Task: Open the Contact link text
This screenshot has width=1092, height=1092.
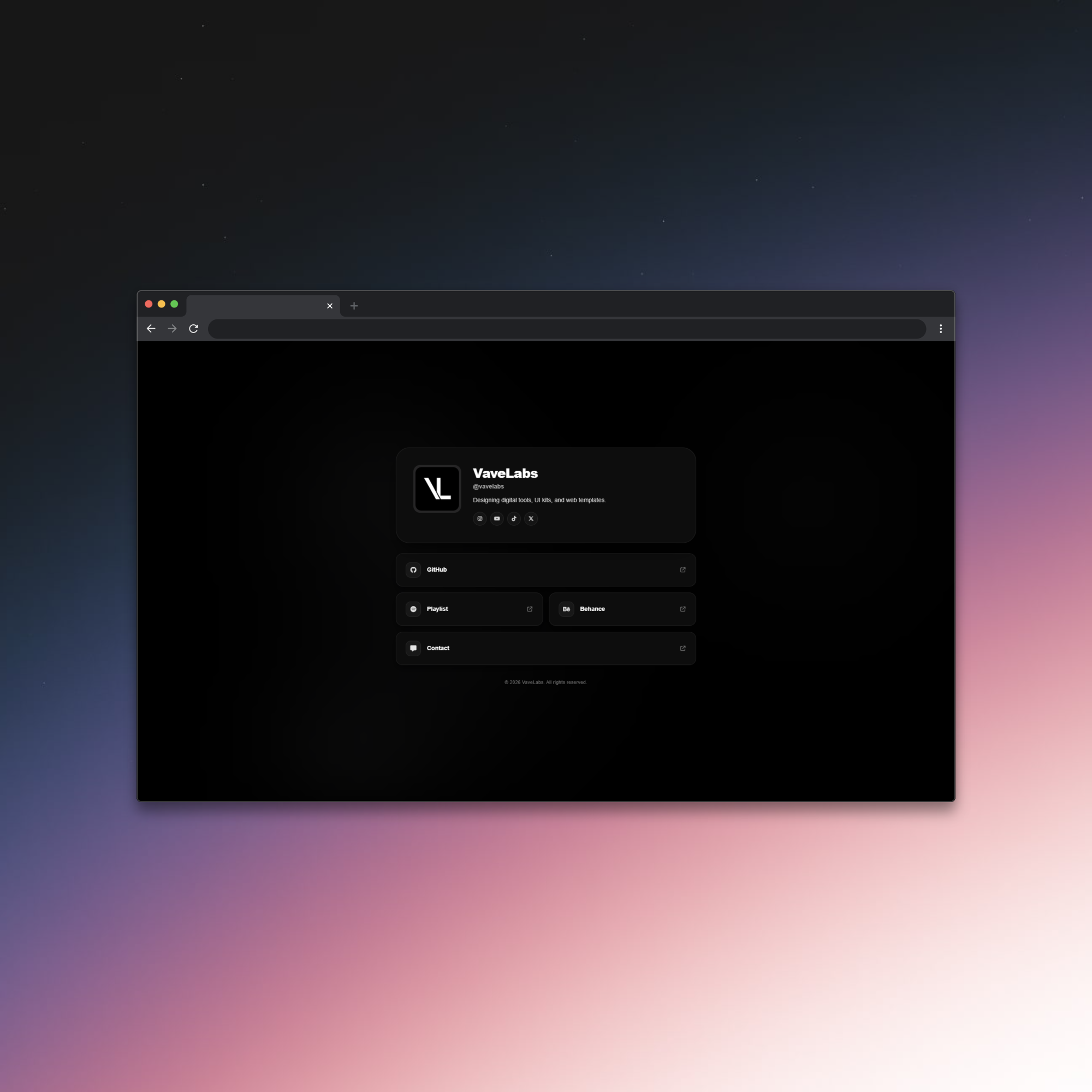Action: (x=438, y=648)
